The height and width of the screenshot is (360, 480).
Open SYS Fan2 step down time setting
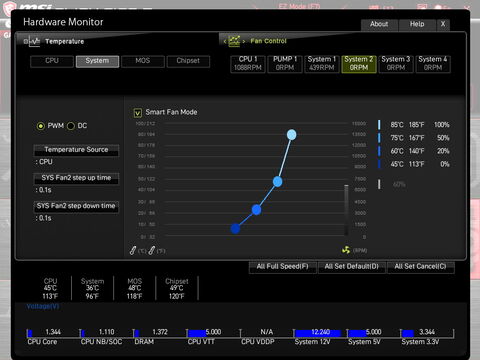tap(76, 206)
